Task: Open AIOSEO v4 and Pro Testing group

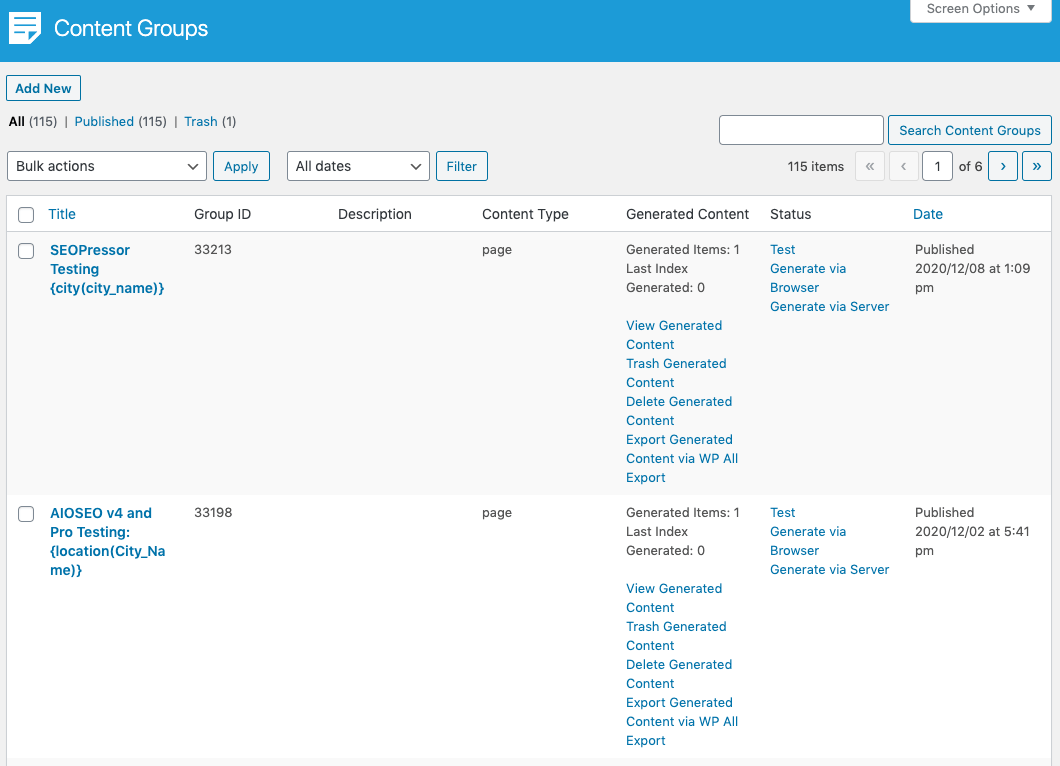Action: (107, 542)
